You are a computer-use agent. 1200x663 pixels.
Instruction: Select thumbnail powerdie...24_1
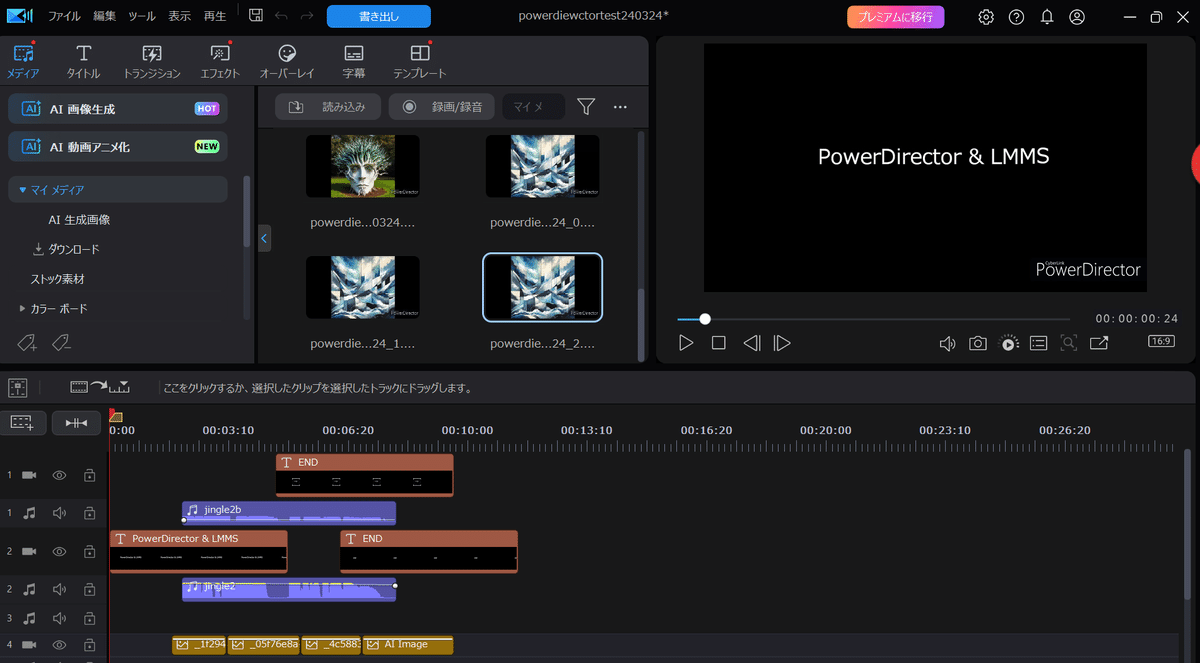tap(362, 288)
